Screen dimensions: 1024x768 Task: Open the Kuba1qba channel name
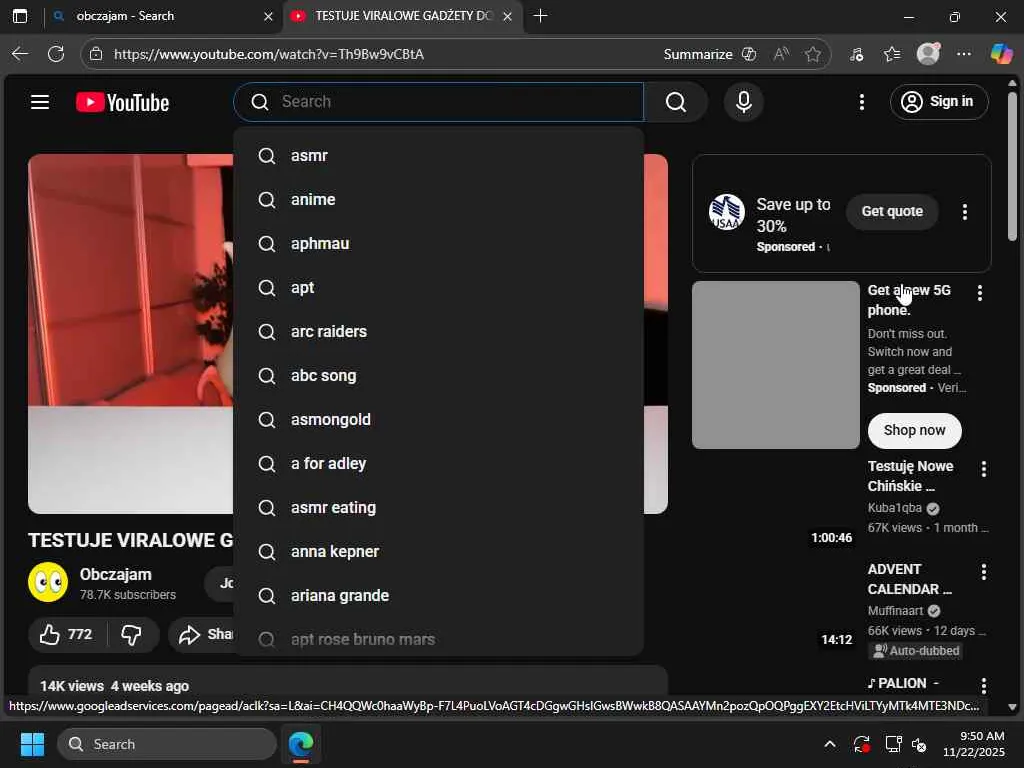(895, 508)
